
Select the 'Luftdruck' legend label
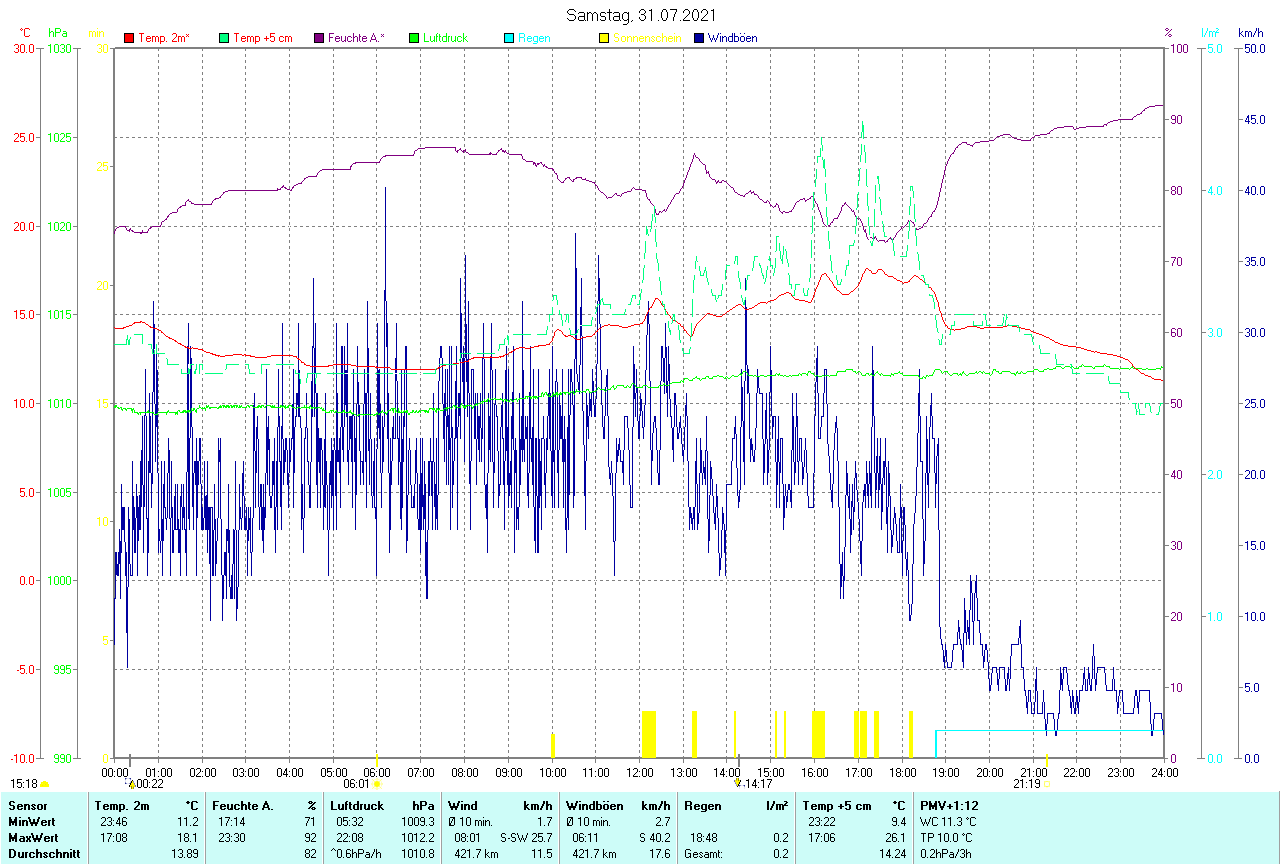(x=445, y=38)
